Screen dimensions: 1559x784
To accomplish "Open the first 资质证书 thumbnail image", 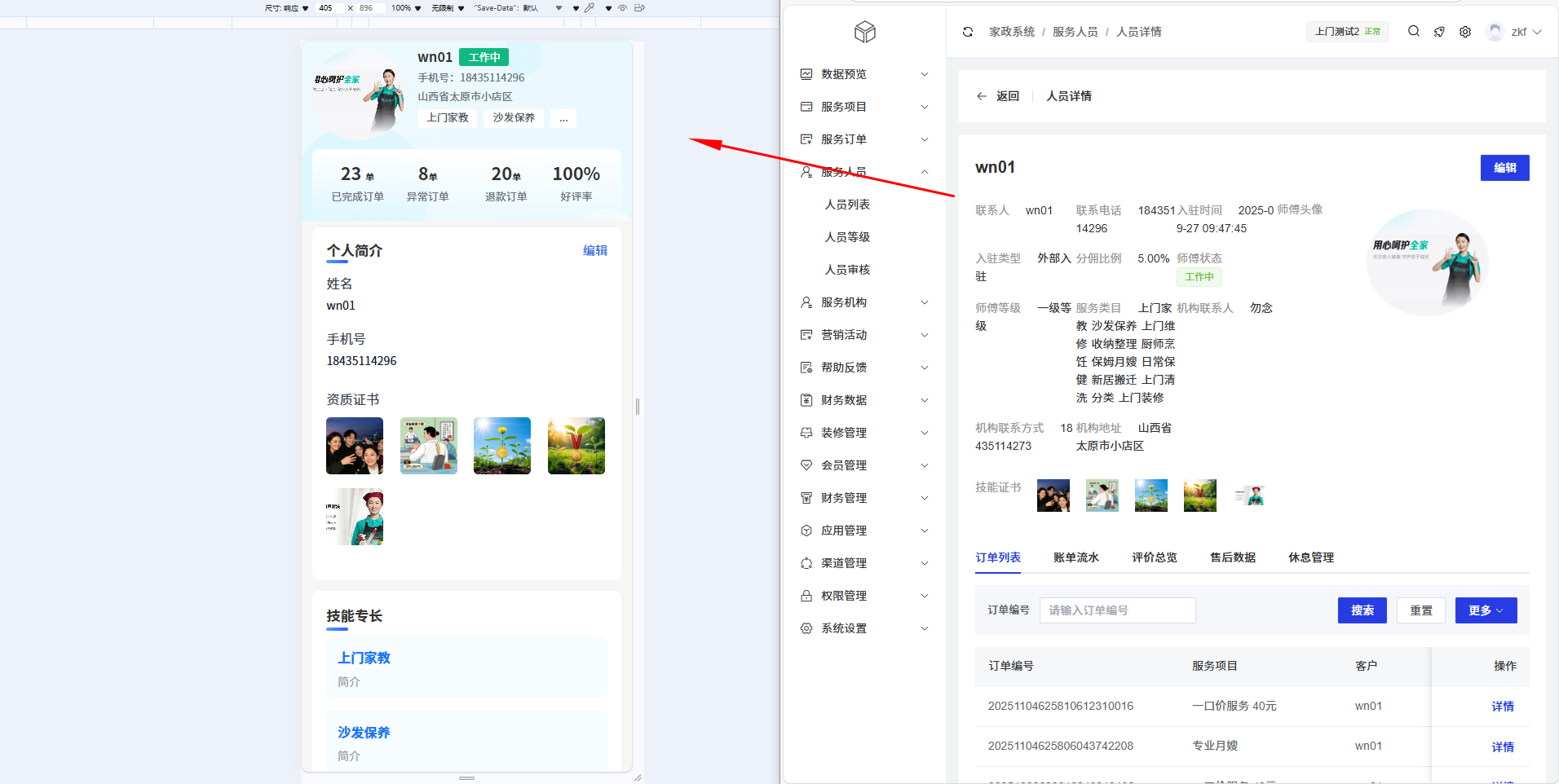I will tap(355, 446).
